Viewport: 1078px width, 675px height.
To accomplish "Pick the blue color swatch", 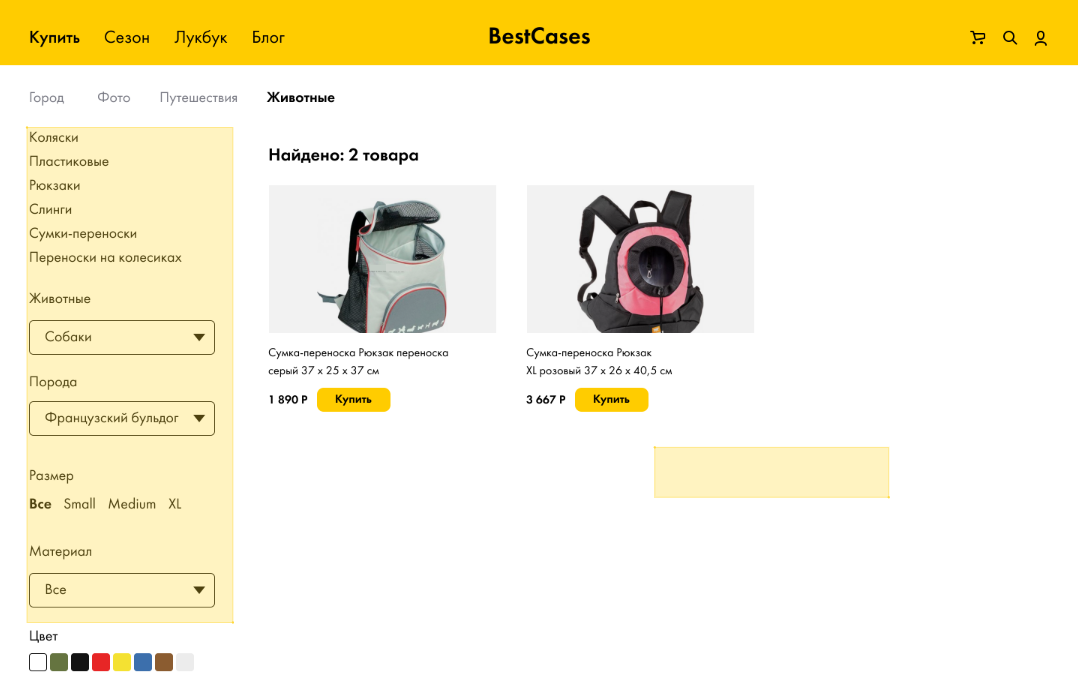I will [143, 662].
